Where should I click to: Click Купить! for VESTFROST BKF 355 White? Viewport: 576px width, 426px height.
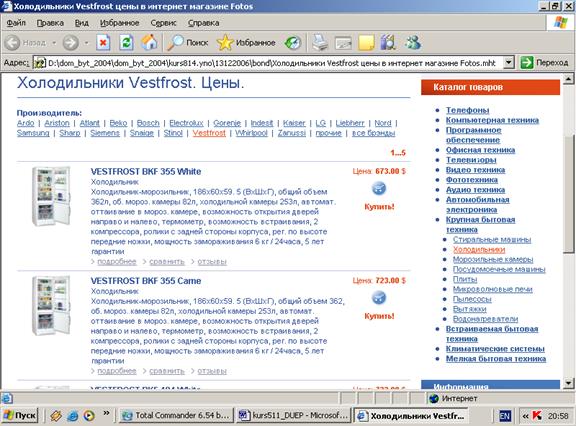pyautogui.click(x=379, y=206)
